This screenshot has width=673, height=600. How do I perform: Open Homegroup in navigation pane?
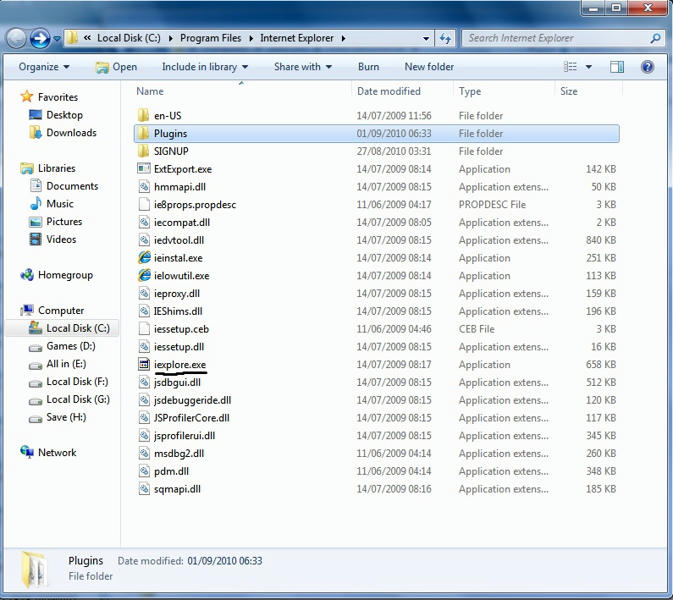[65, 275]
